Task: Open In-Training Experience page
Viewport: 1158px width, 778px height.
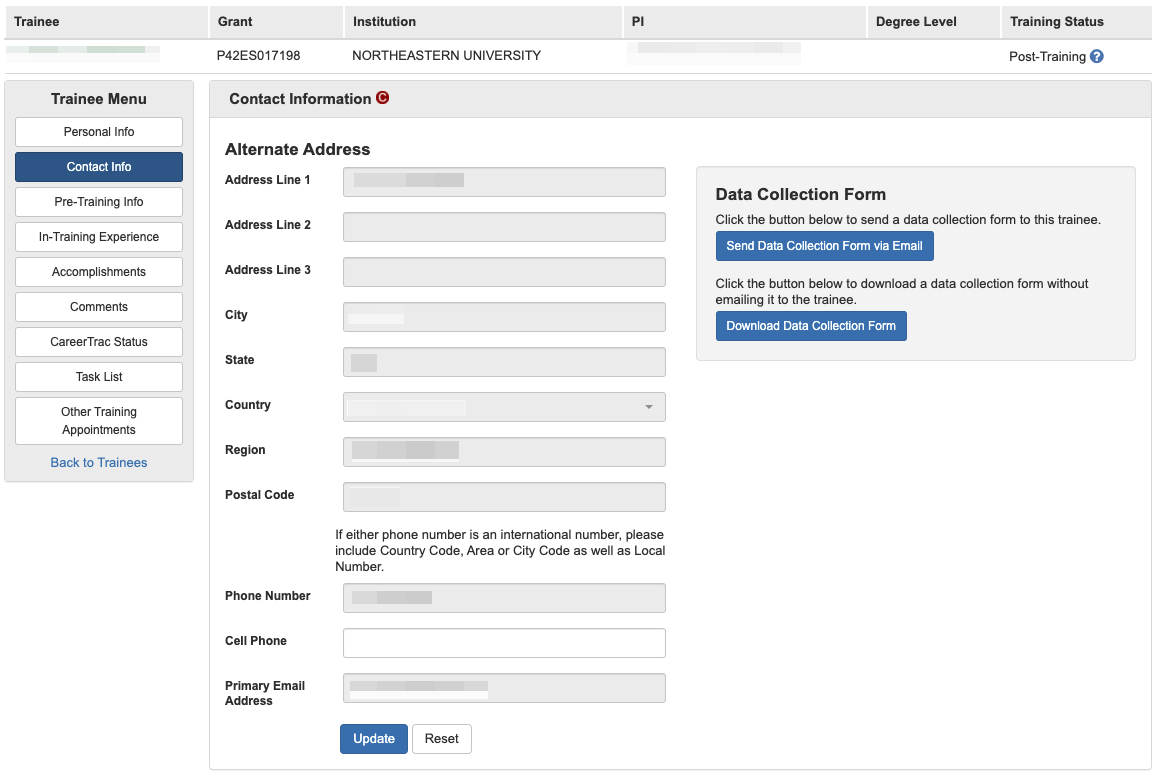Action: [x=99, y=237]
